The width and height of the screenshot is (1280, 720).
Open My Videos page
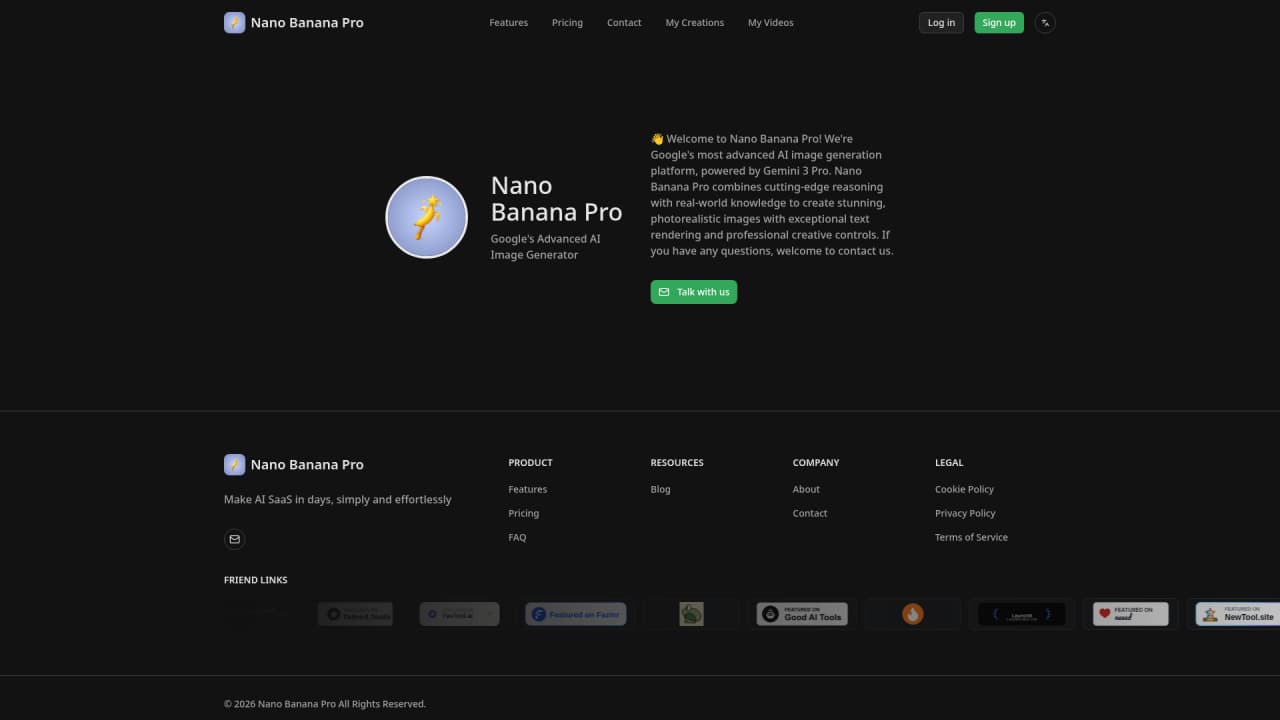[x=771, y=22]
